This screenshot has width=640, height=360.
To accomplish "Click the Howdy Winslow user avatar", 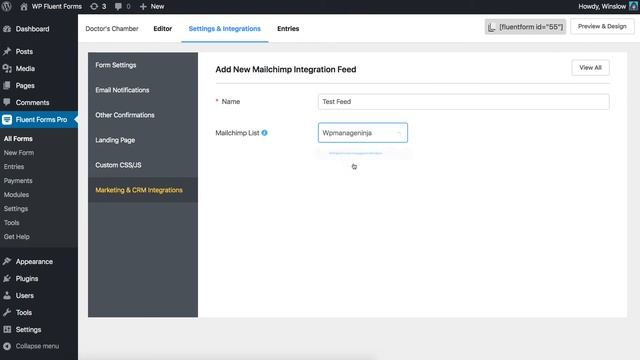I will (x=633, y=6).
